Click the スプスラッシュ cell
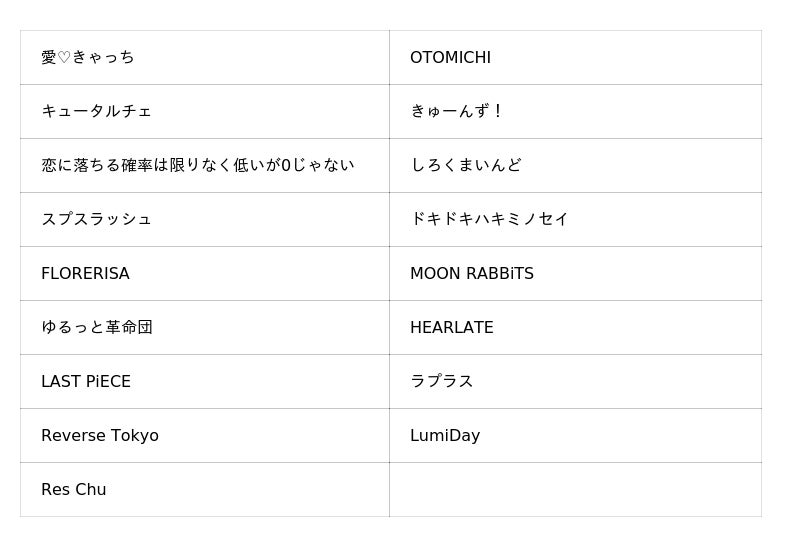The image size is (800, 547). pyautogui.click(x=96, y=220)
